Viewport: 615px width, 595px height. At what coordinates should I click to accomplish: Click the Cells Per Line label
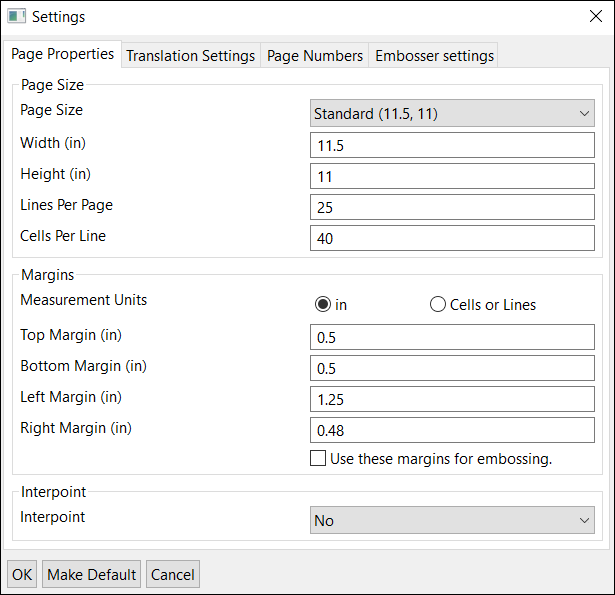click(63, 236)
